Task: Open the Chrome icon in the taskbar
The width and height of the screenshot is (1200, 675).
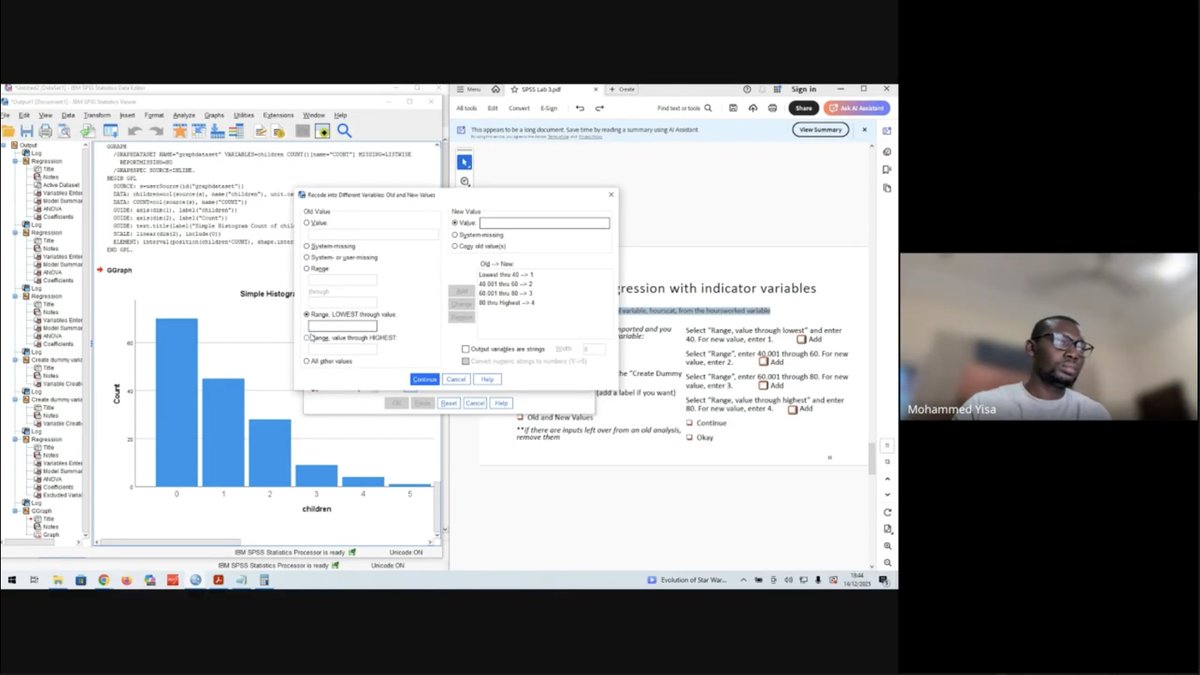Action: pos(103,580)
